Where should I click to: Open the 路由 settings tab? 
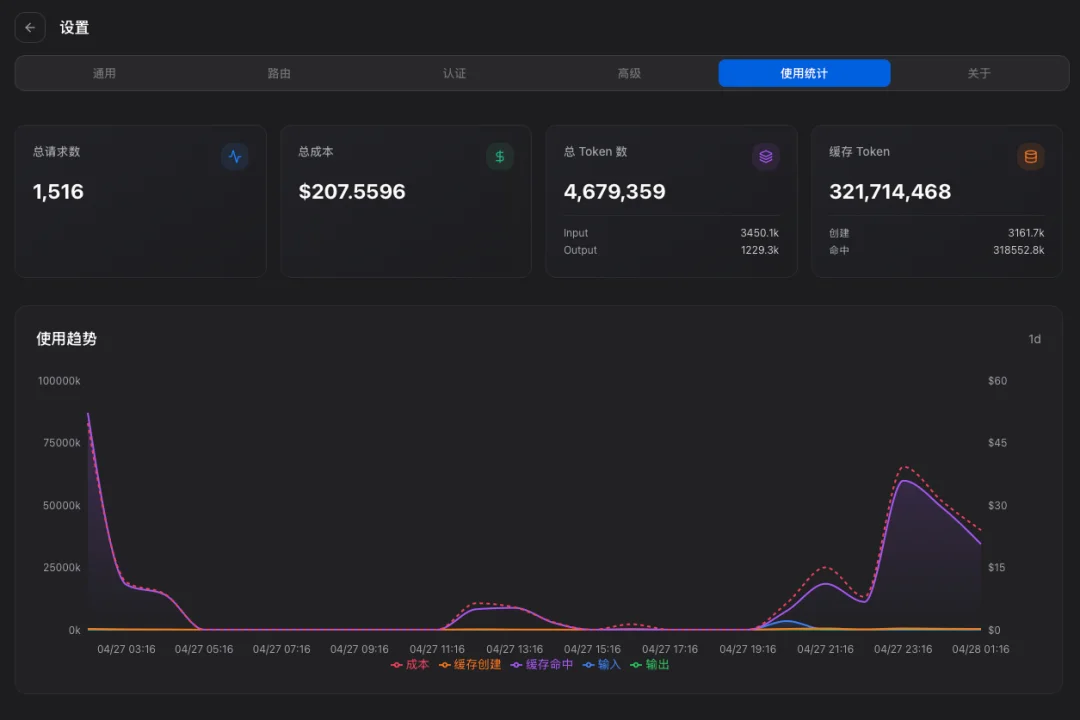click(x=279, y=72)
